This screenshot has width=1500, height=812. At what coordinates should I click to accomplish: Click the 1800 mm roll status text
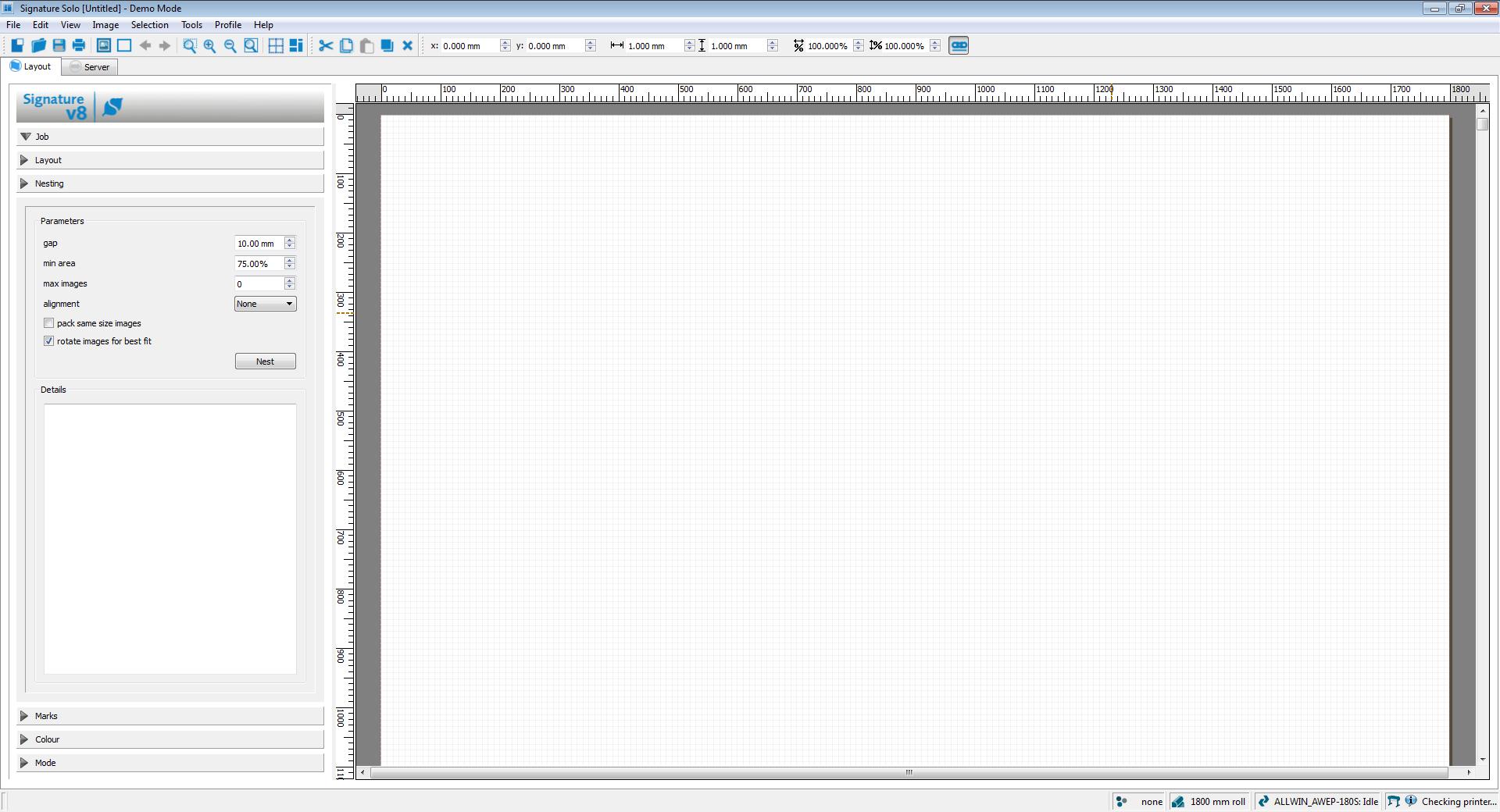point(1218,802)
